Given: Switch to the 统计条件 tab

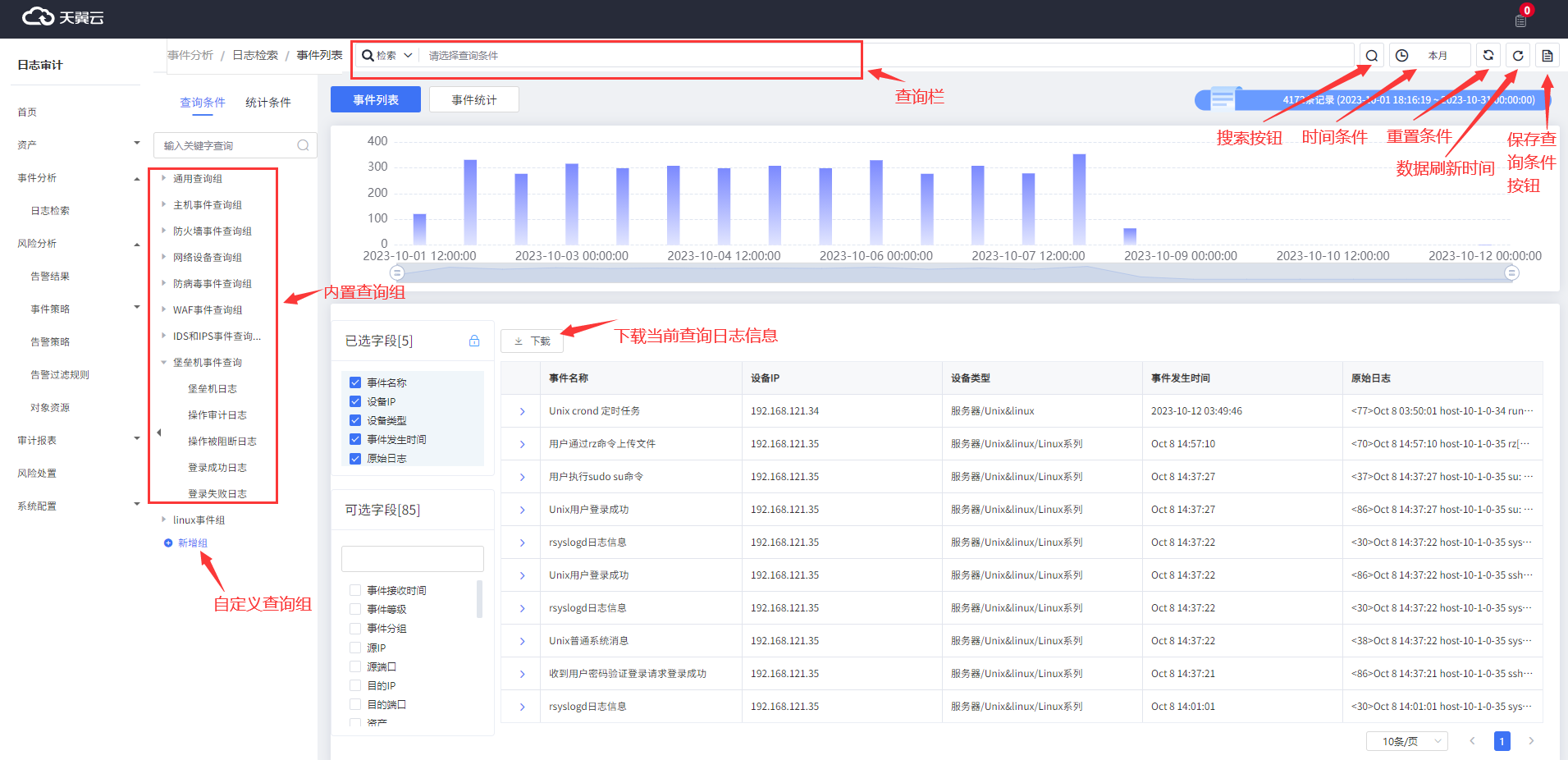Looking at the screenshot, I should 268,103.
